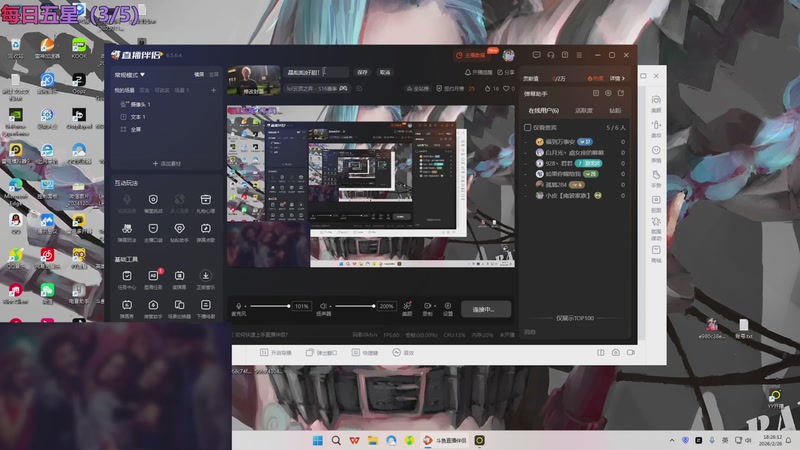Open 设置 settings in the bottom bar

click(x=447, y=309)
